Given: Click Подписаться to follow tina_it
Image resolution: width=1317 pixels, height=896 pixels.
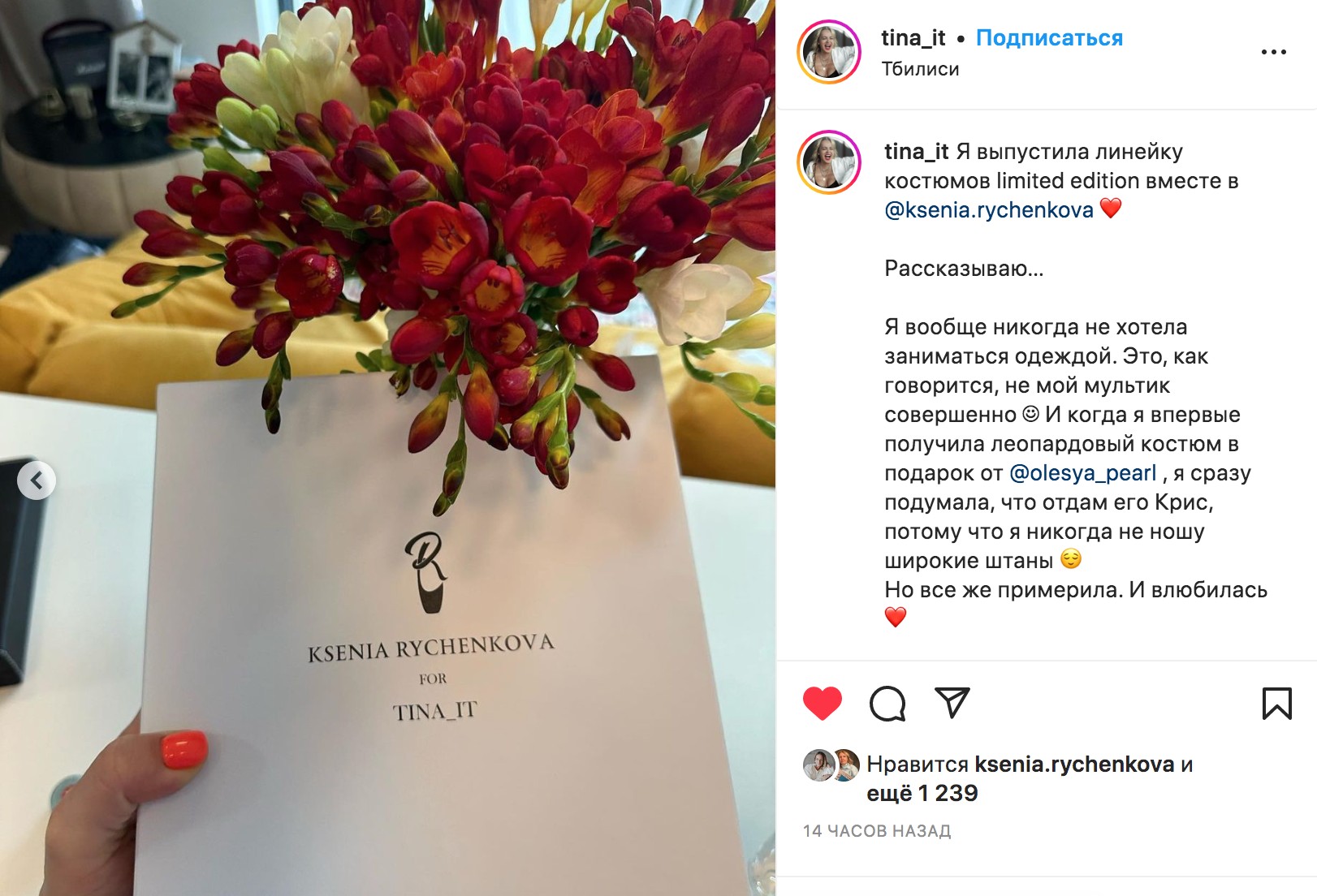Looking at the screenshot, I should click(1049, 38).
